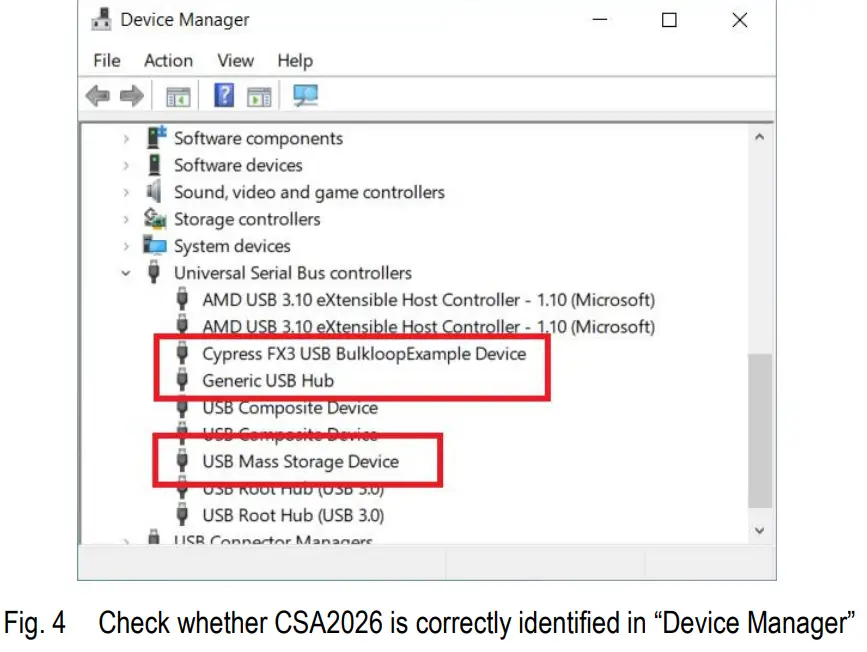Open the File menu
The width and height of the screenshot is (867, 652).
pos(107,60)
